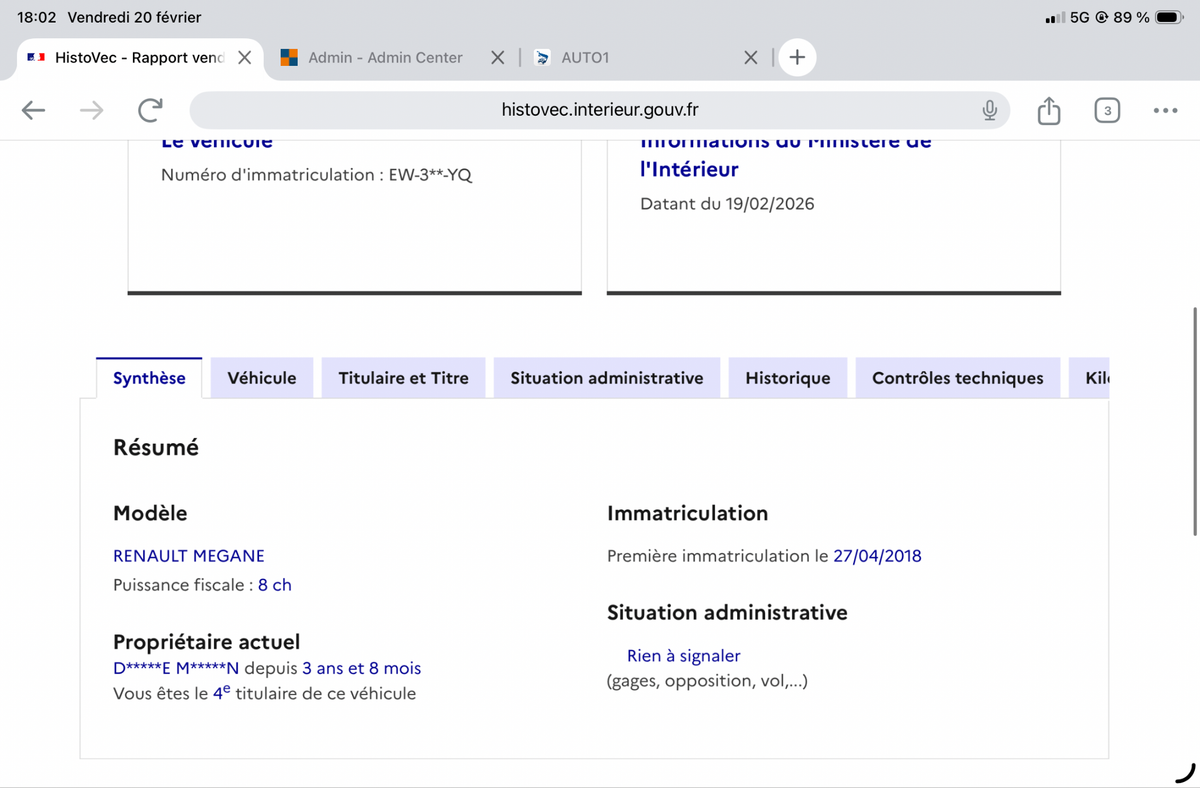Open a new tab with plus button
The image size is (1200, 788).
pyautogui.click(x=797, y=57)
